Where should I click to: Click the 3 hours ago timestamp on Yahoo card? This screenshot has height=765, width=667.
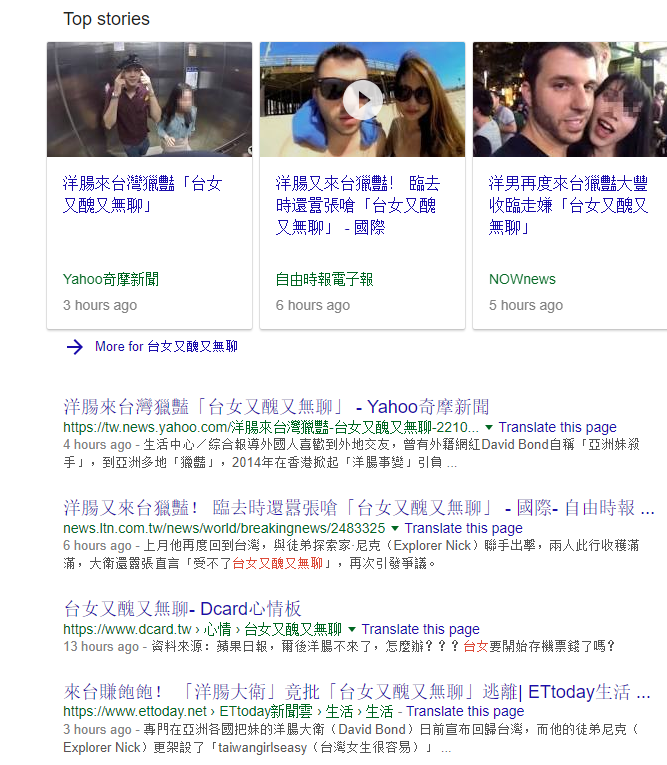click(100, 305)
